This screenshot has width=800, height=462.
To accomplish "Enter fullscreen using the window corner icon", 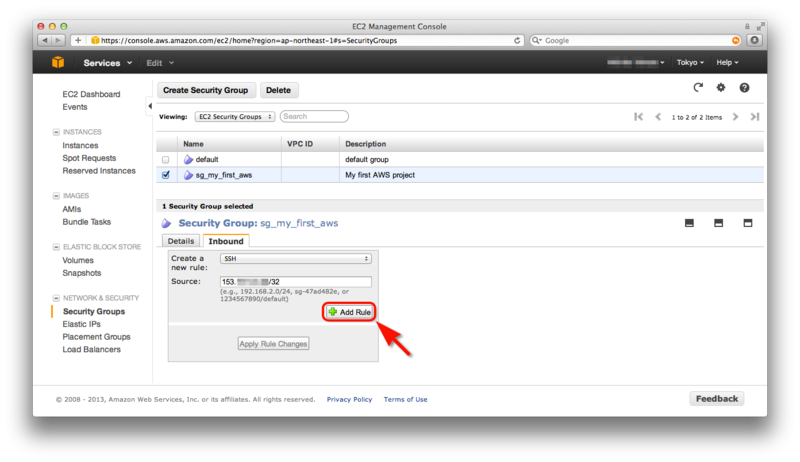I will click(x=761, y=25).
